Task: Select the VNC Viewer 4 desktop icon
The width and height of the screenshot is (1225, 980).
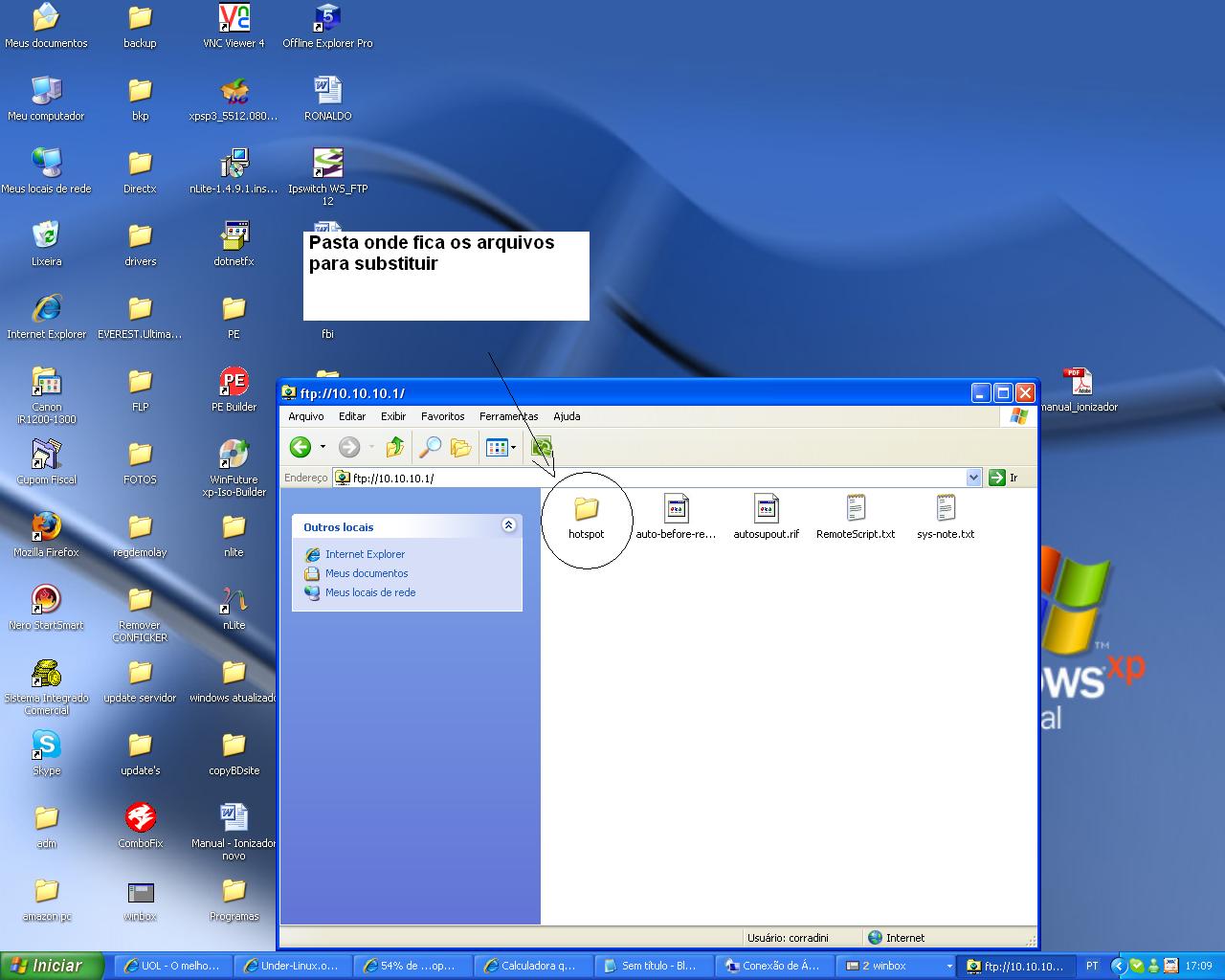Action: coord(234,26)
